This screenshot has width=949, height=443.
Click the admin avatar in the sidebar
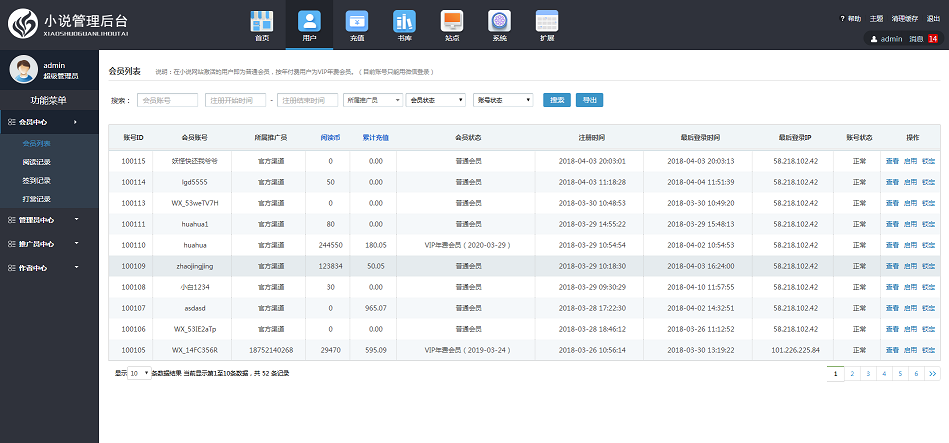(x=23, y=69)
